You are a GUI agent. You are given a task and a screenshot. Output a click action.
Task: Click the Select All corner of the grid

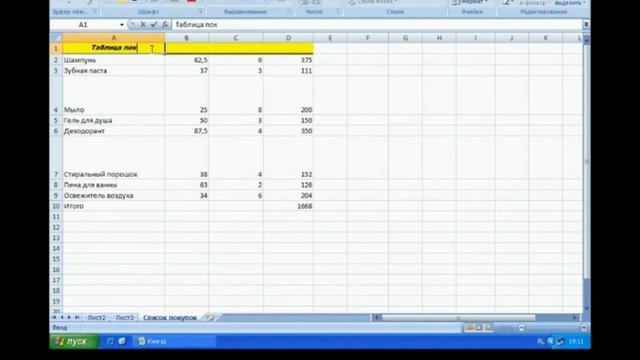click(56, 38)
